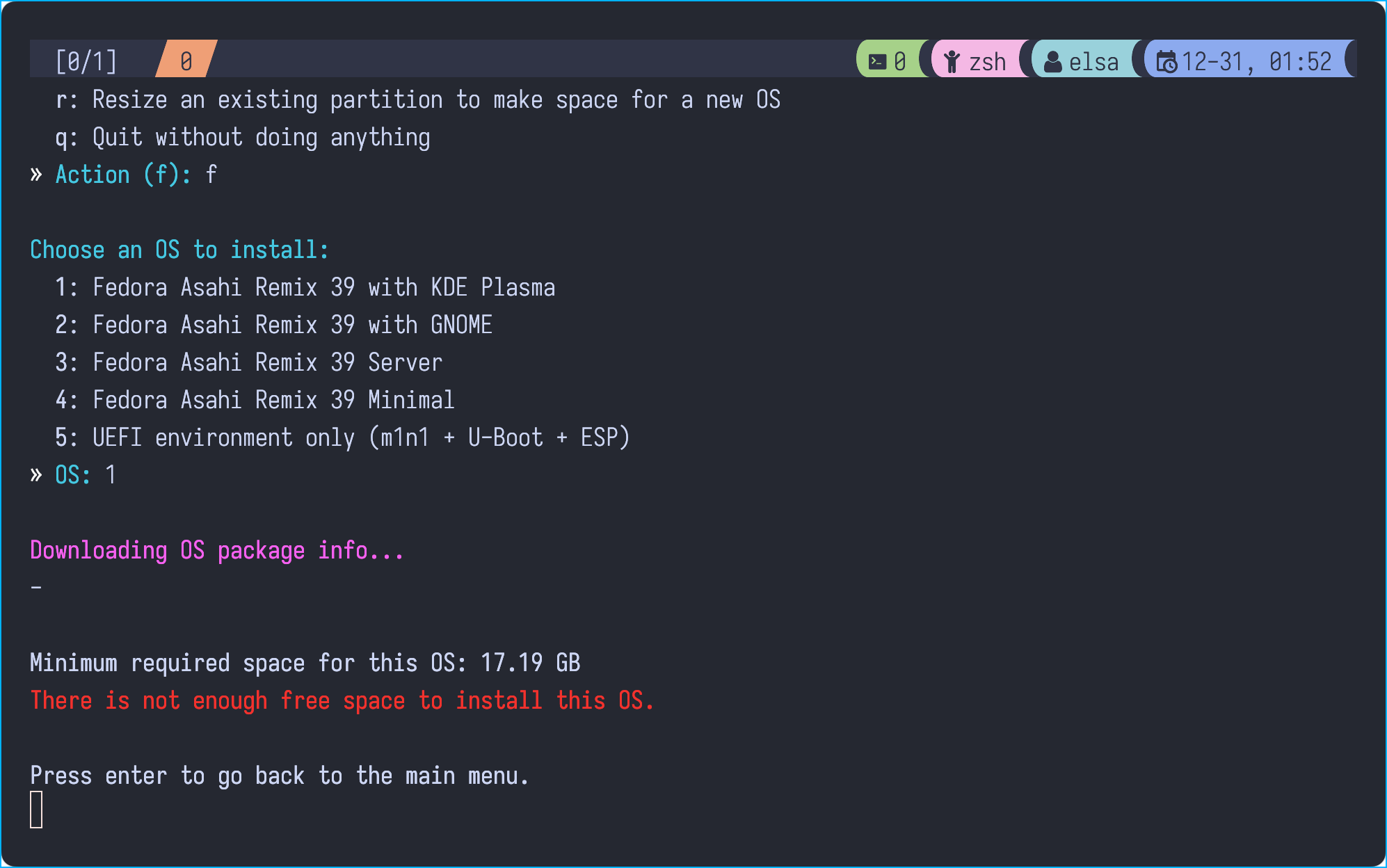Click the date and time 12-31, 01:52

[x=1256, y=62]
